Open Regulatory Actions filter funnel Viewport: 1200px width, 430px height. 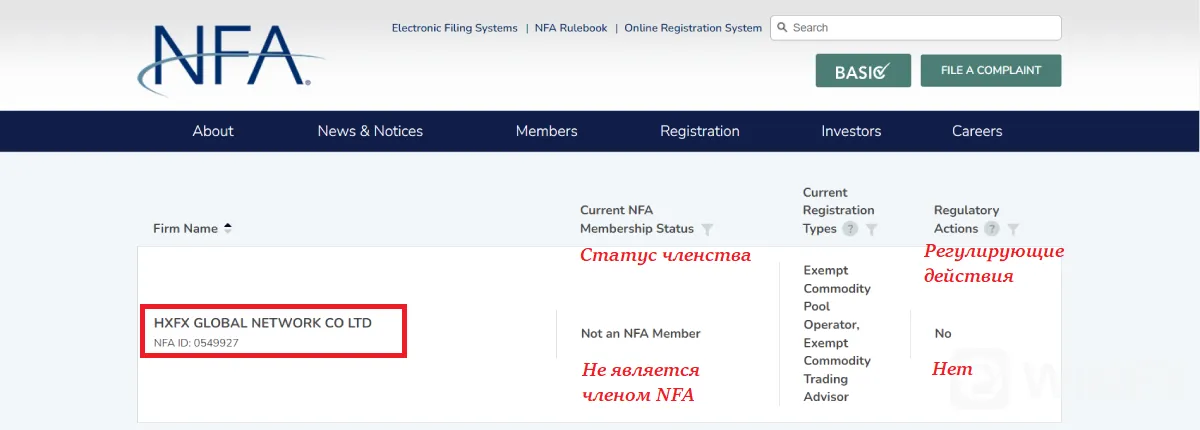[1013, 229]
